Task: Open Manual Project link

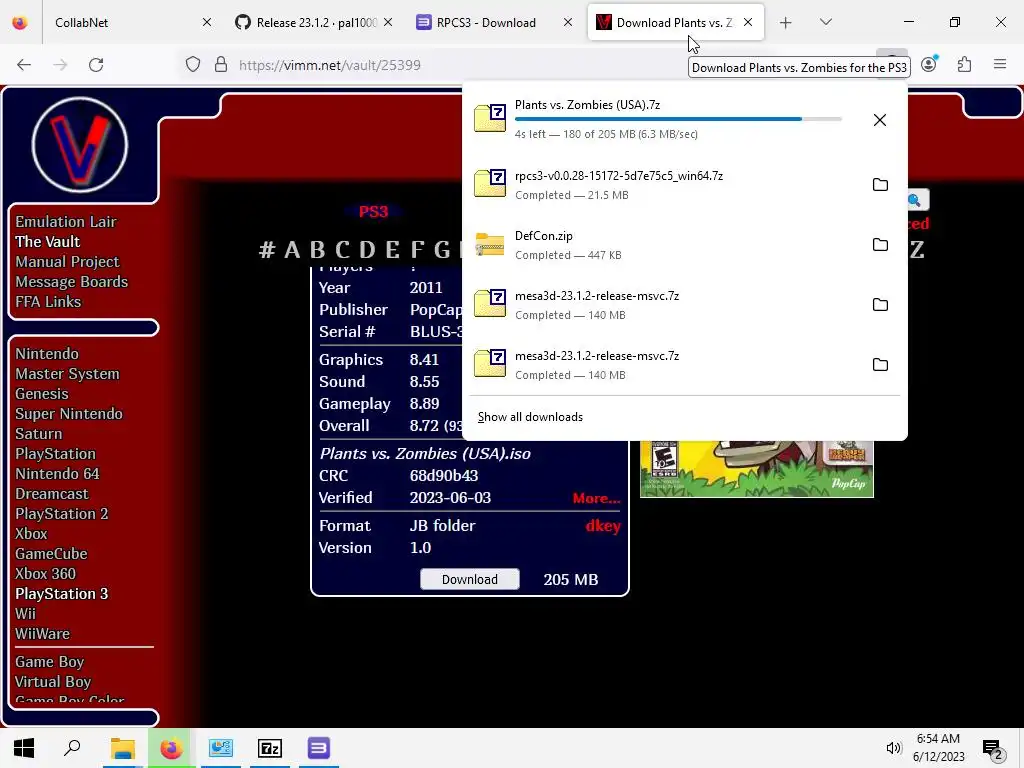Action: [x=67, y=262]
